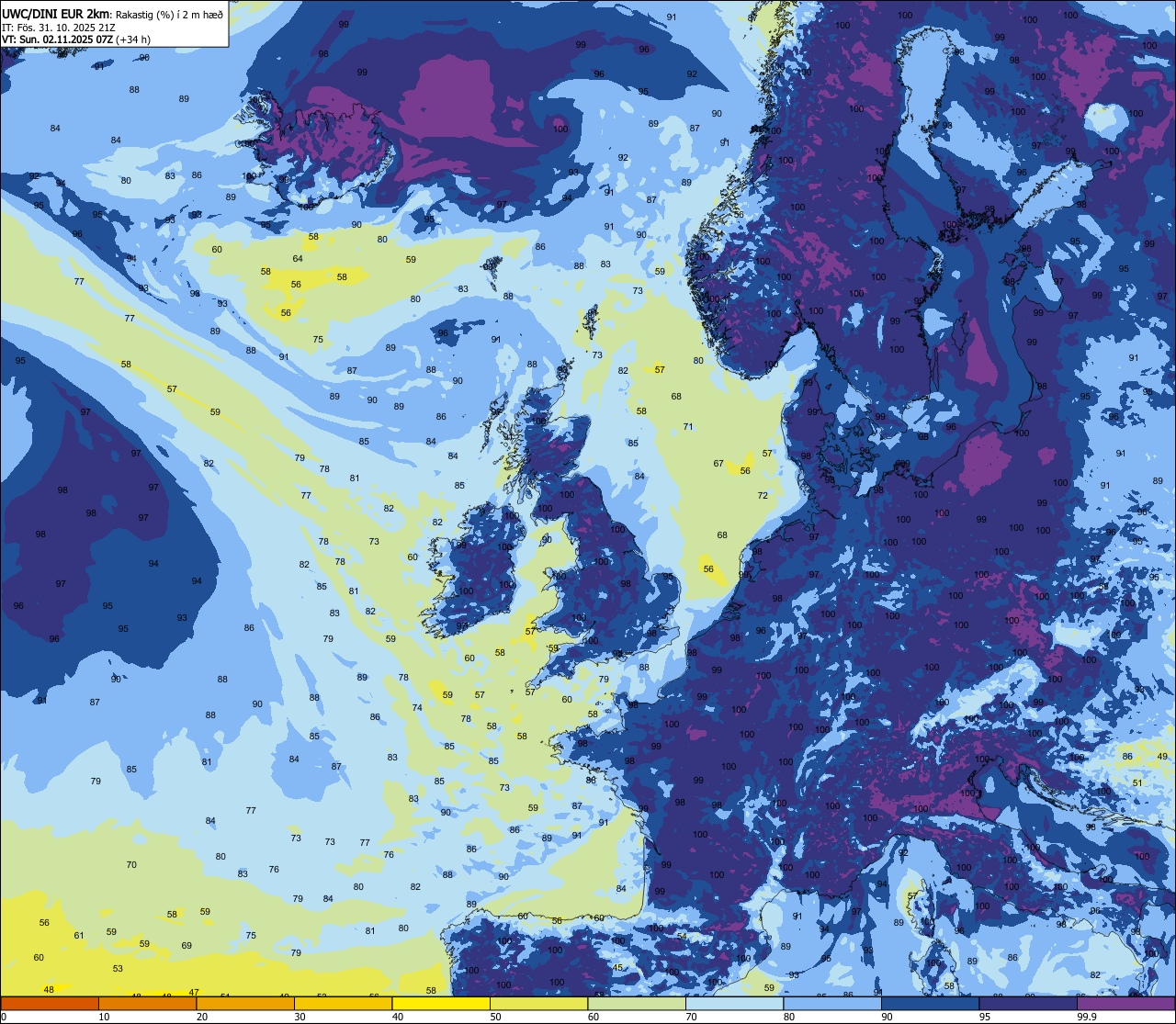Click the medium blue 90–95 legend swatch
The width and height of the screenshot is (1176, 1024).
pyautogui.click(x=930, y=1003)
